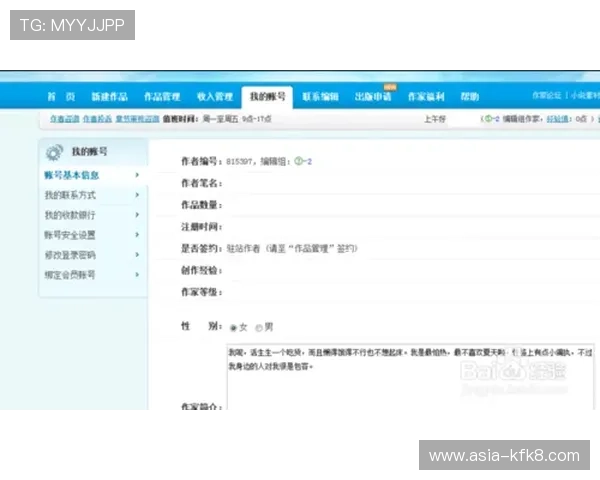Image resolution: width=600 pixels, height=480 pixels.
Task: Click the arrow next to 账号基本信息
Action: 137,175
